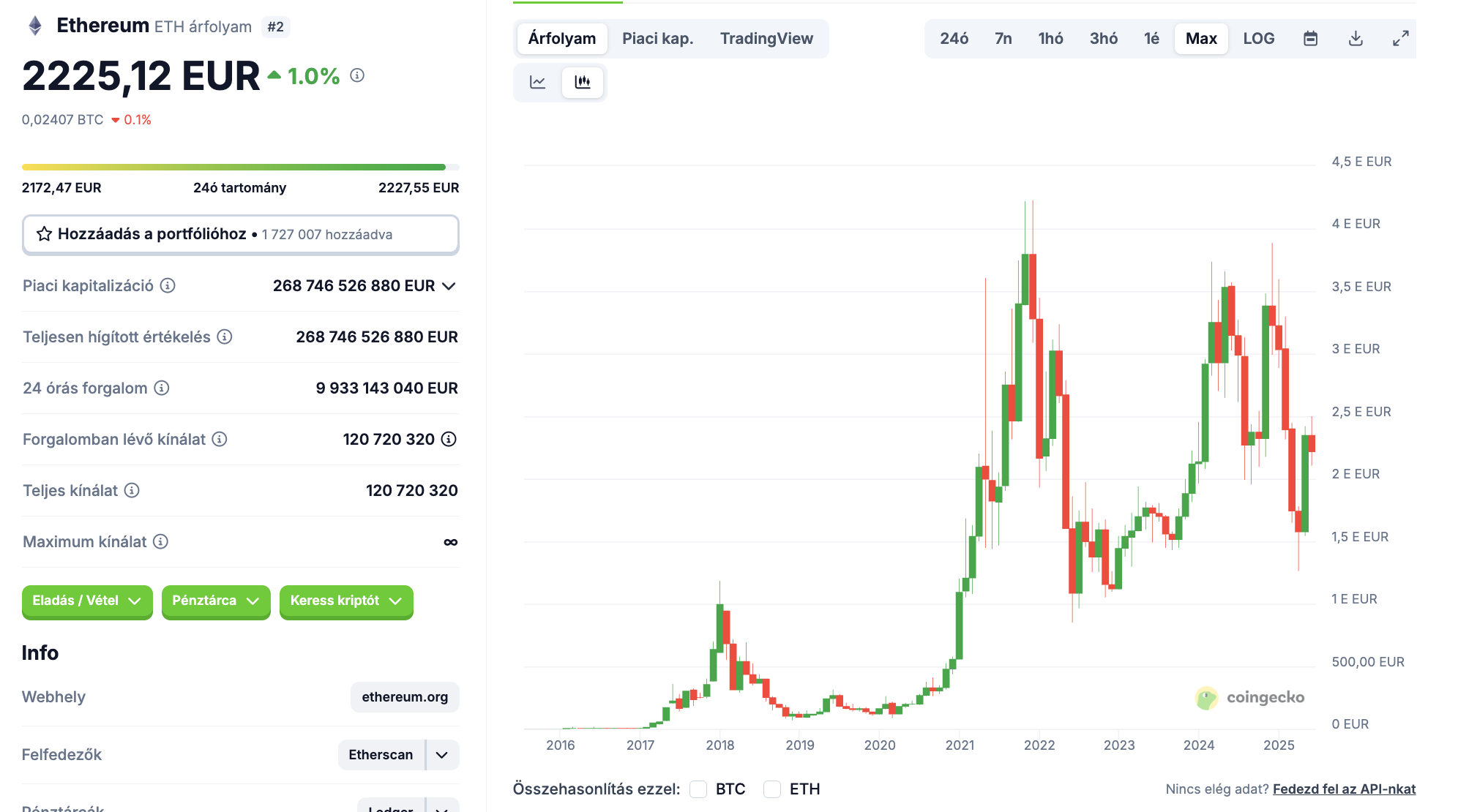Click the 268 746 526 880 EUR diluted valuation

click(x=377, y=337)
